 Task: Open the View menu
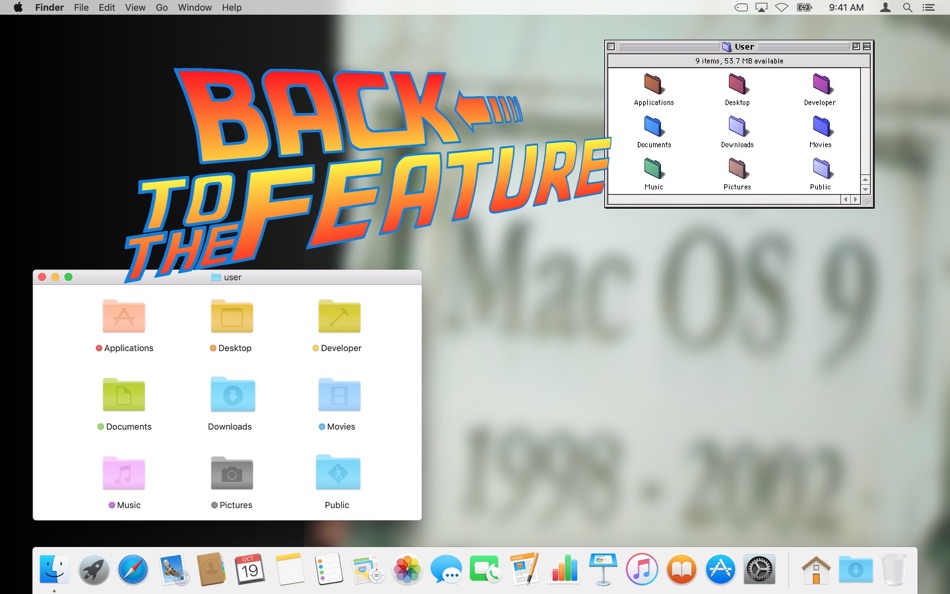tap(135, 7)
